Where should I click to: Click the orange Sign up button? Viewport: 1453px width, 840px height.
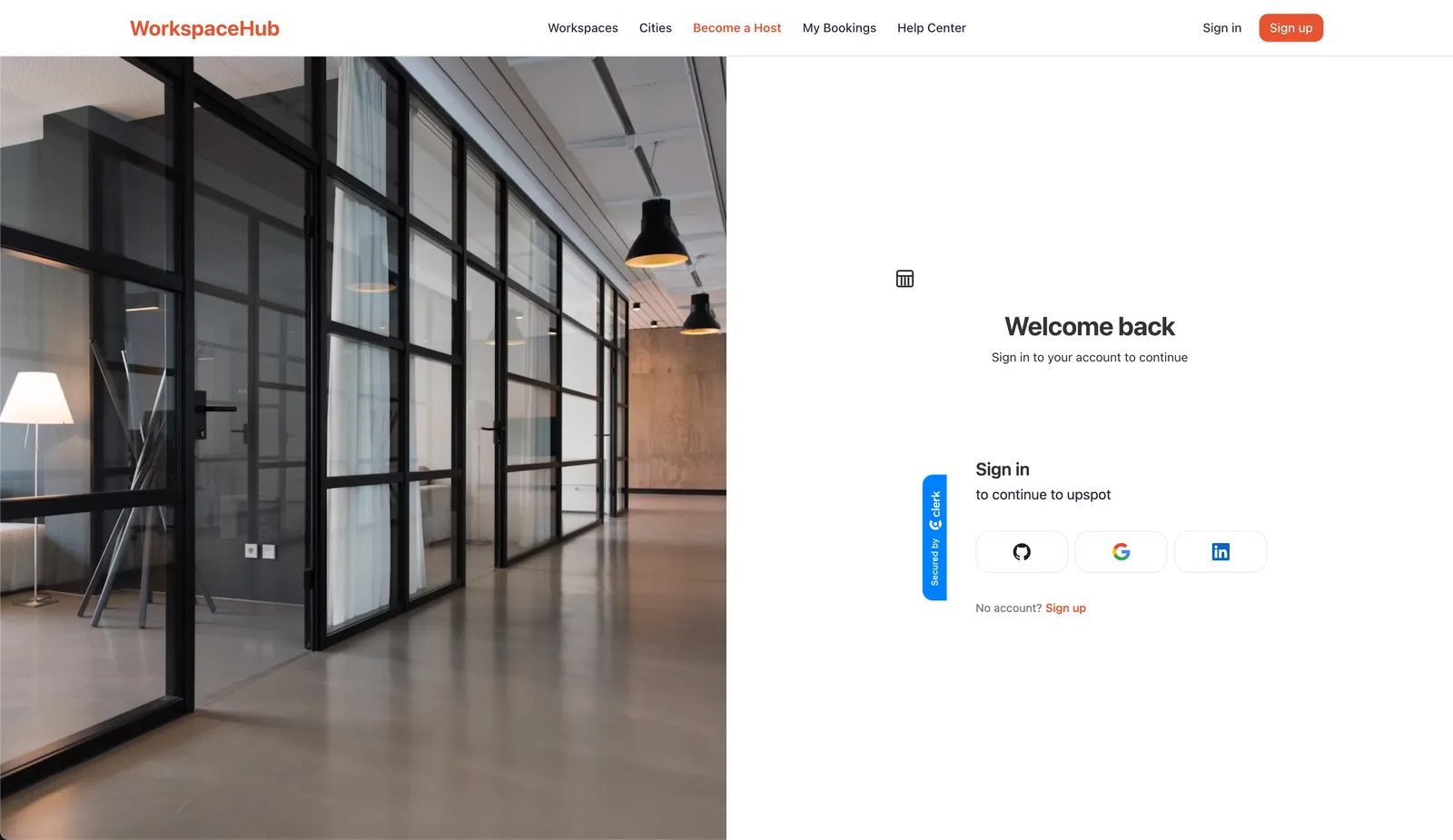tap(1291, 28)
